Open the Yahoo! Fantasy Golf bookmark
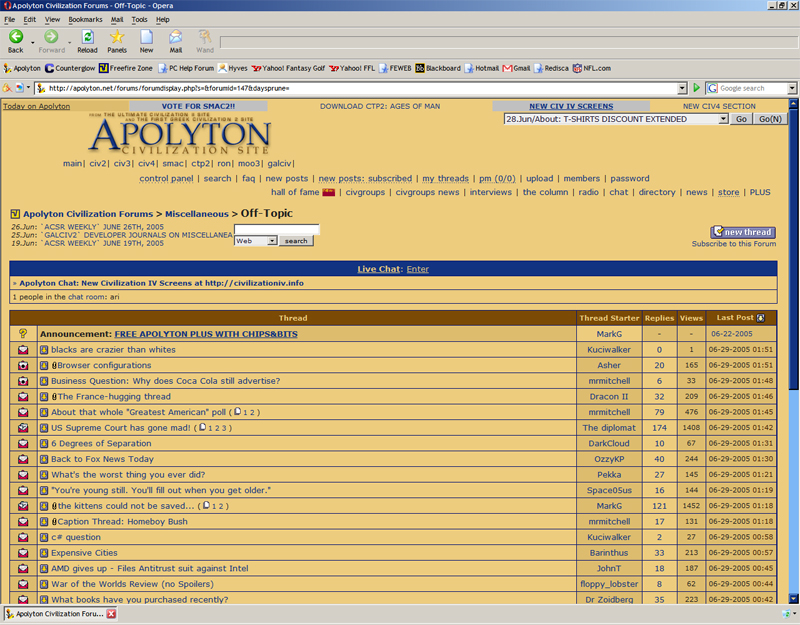This screenshot has height=625, width=800. (x=288, y=68)
